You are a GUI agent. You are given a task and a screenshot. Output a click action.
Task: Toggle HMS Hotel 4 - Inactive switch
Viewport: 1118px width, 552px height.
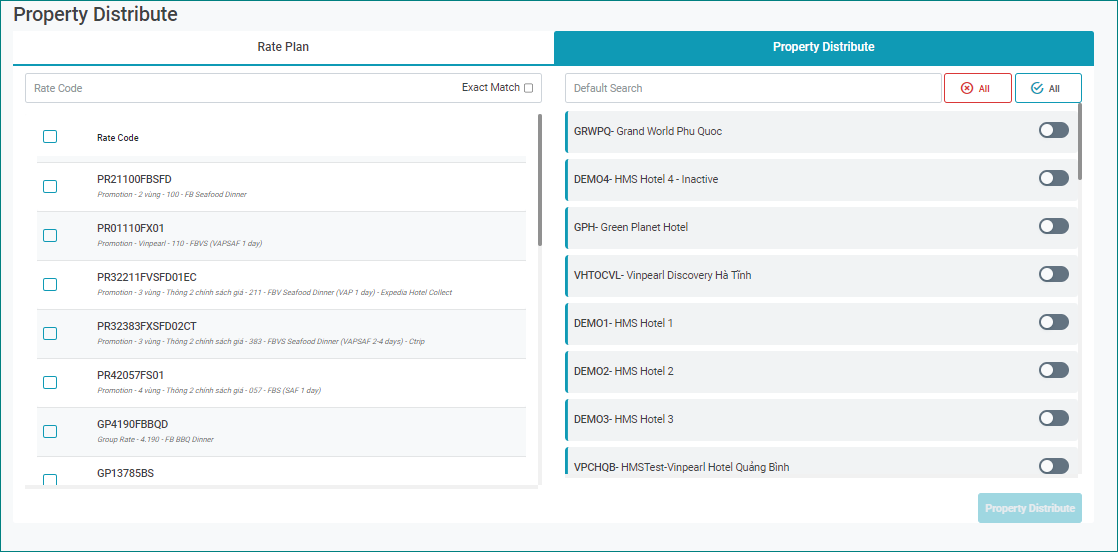(1053, 178)
